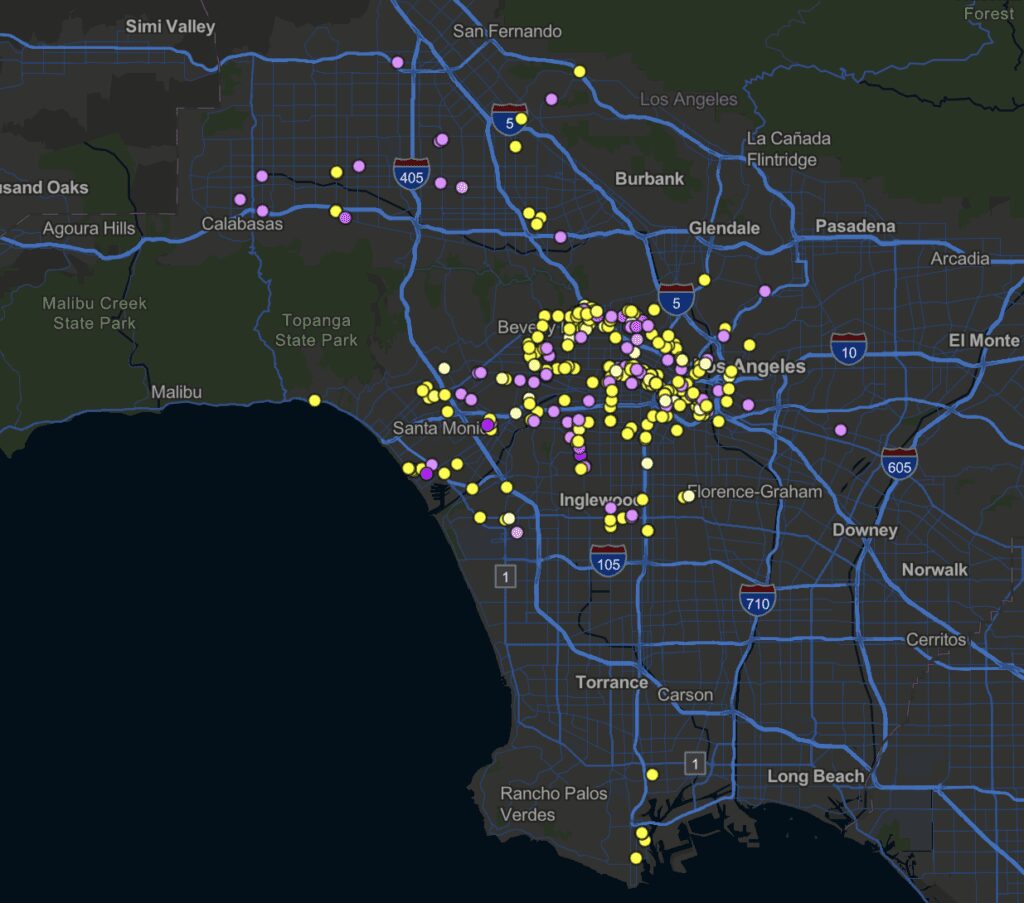Image resolution: width=1024 pixels, height=903 pixels.
Task: Click the Interstate 105 highway shield
Action: coord(607,558)
